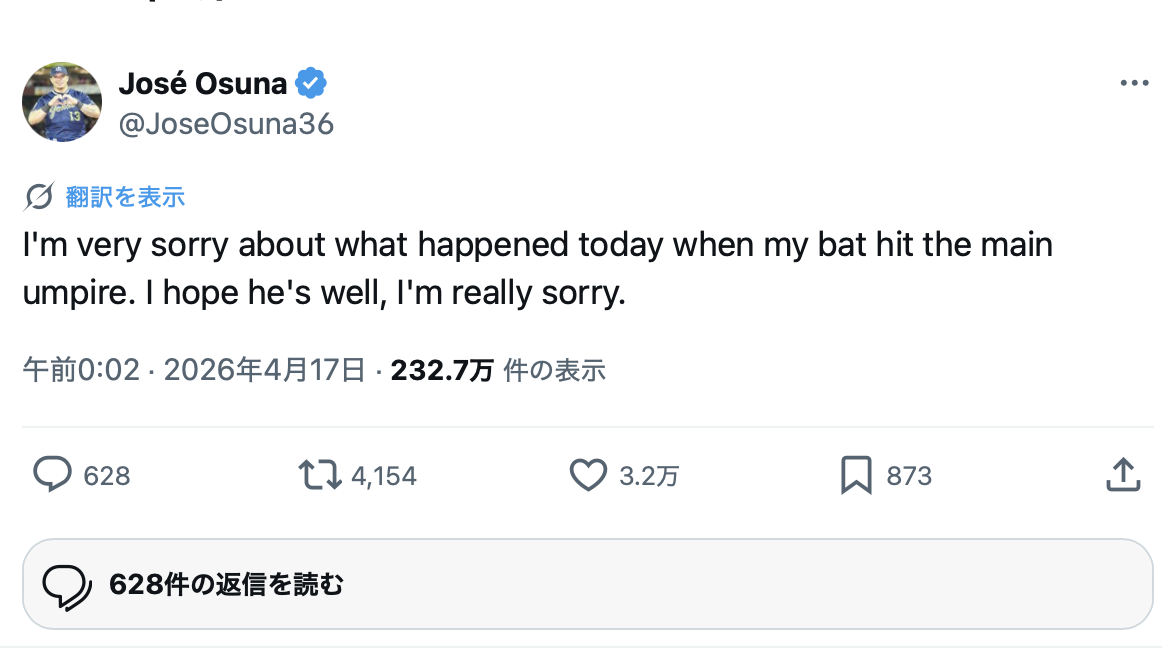Click the reply speech bubble icon

pyautogui.click(x=51, y=475)
